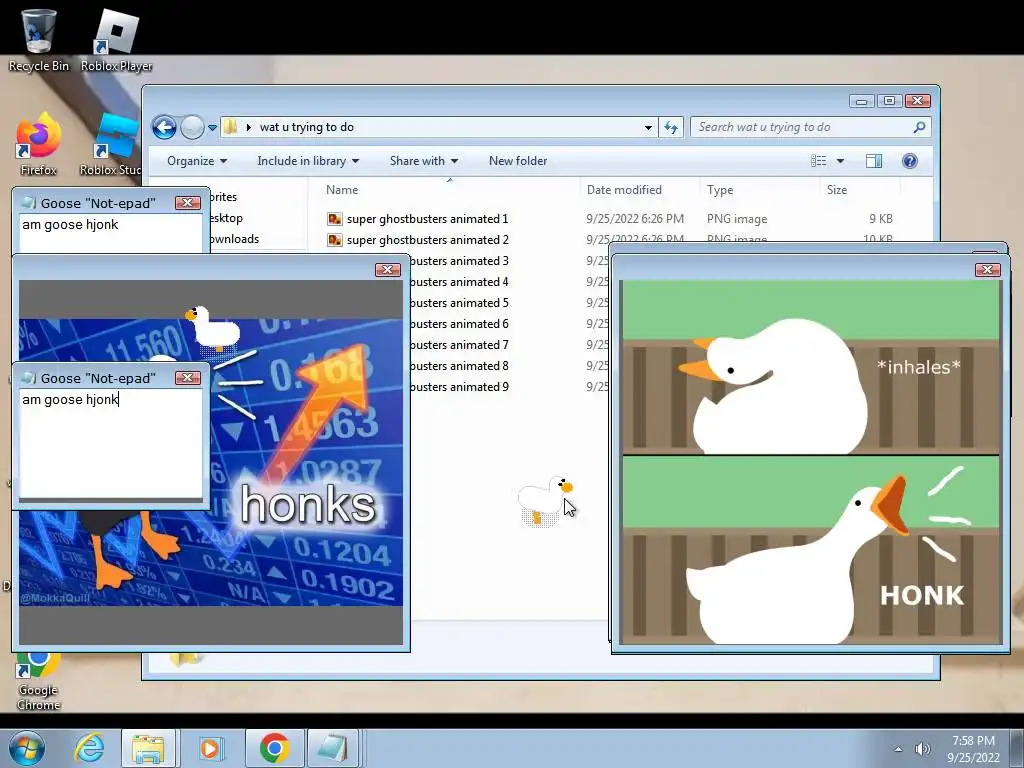1024x768 pixels.
Task: Change your view icon in Explorer toolbar
Action: click(x=819, y=161)
